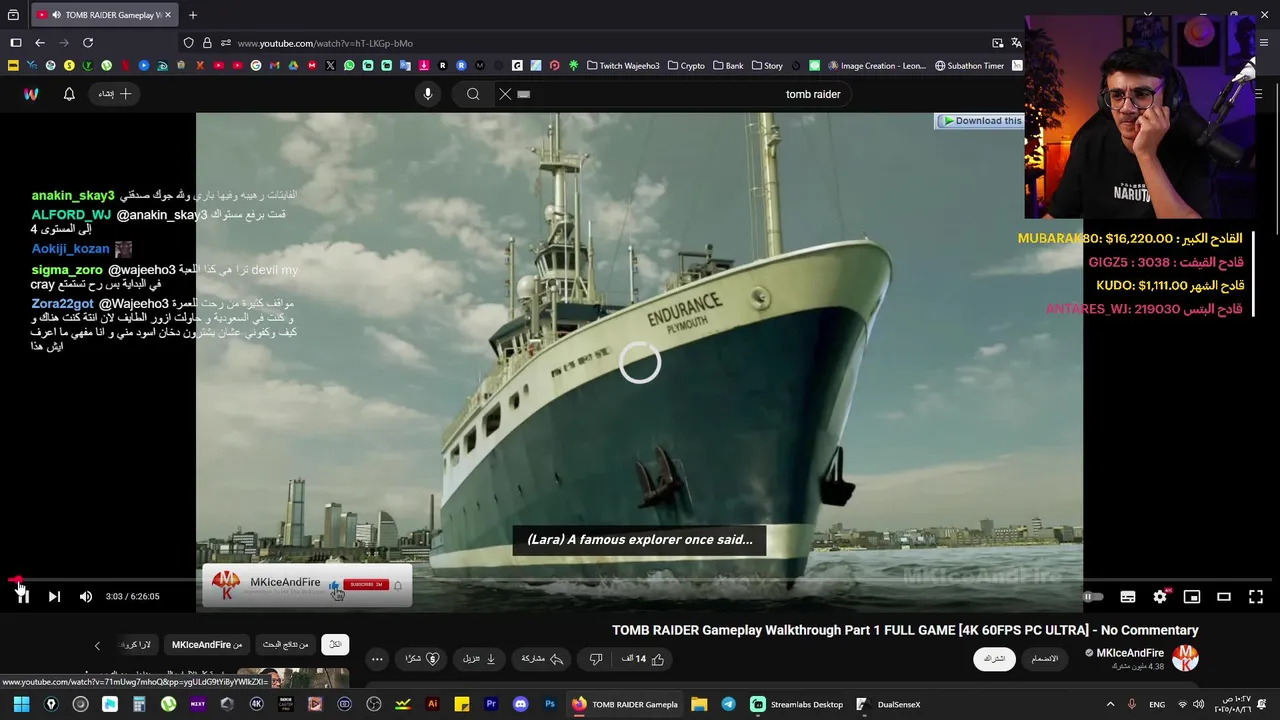Like the video (14 ألف thumbs up)

643,659
